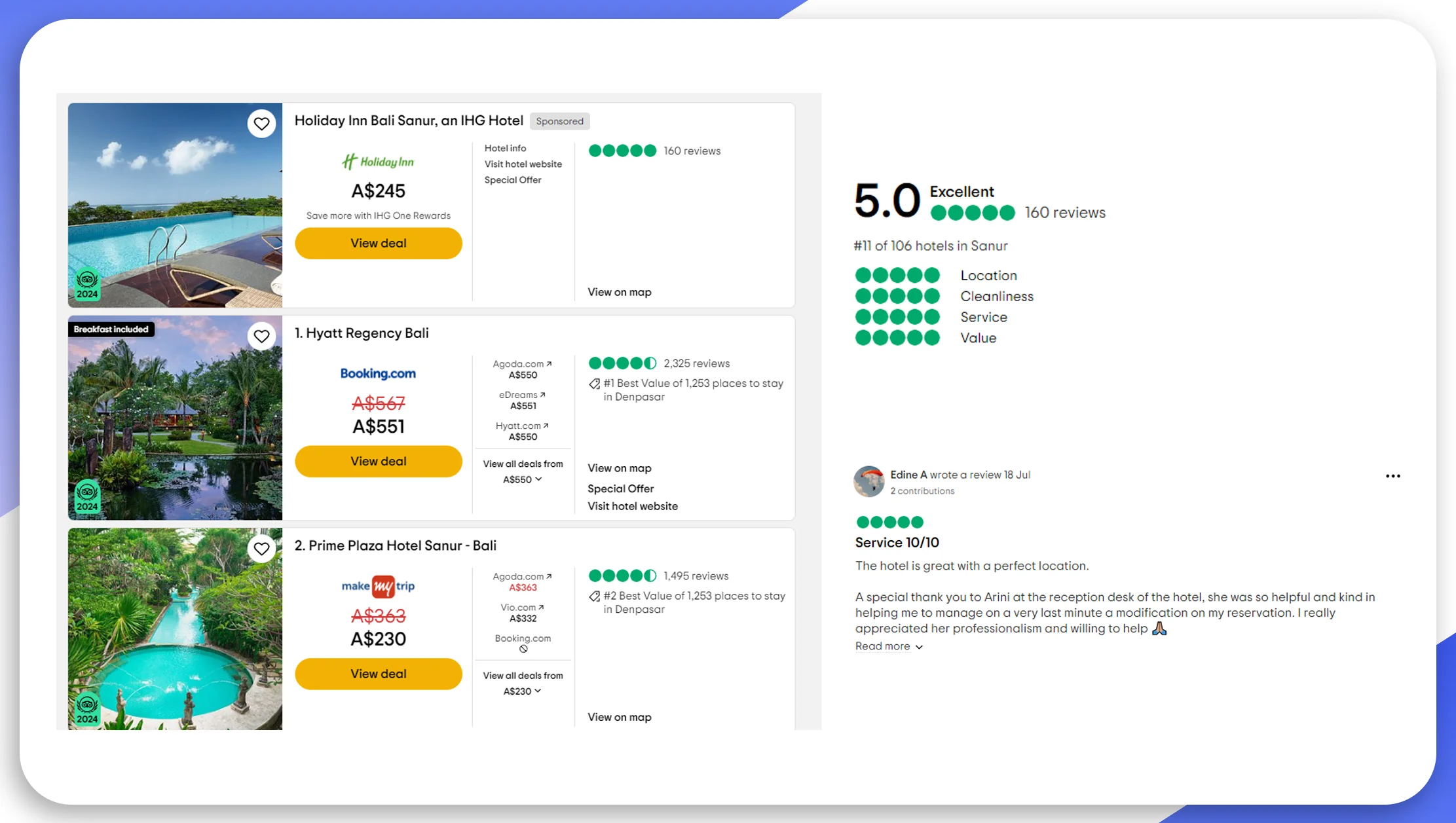Image resolution: width=1456 pixels, height=823 pixels.
Task: Expand review with Read more
Action: tap(889, 647)
